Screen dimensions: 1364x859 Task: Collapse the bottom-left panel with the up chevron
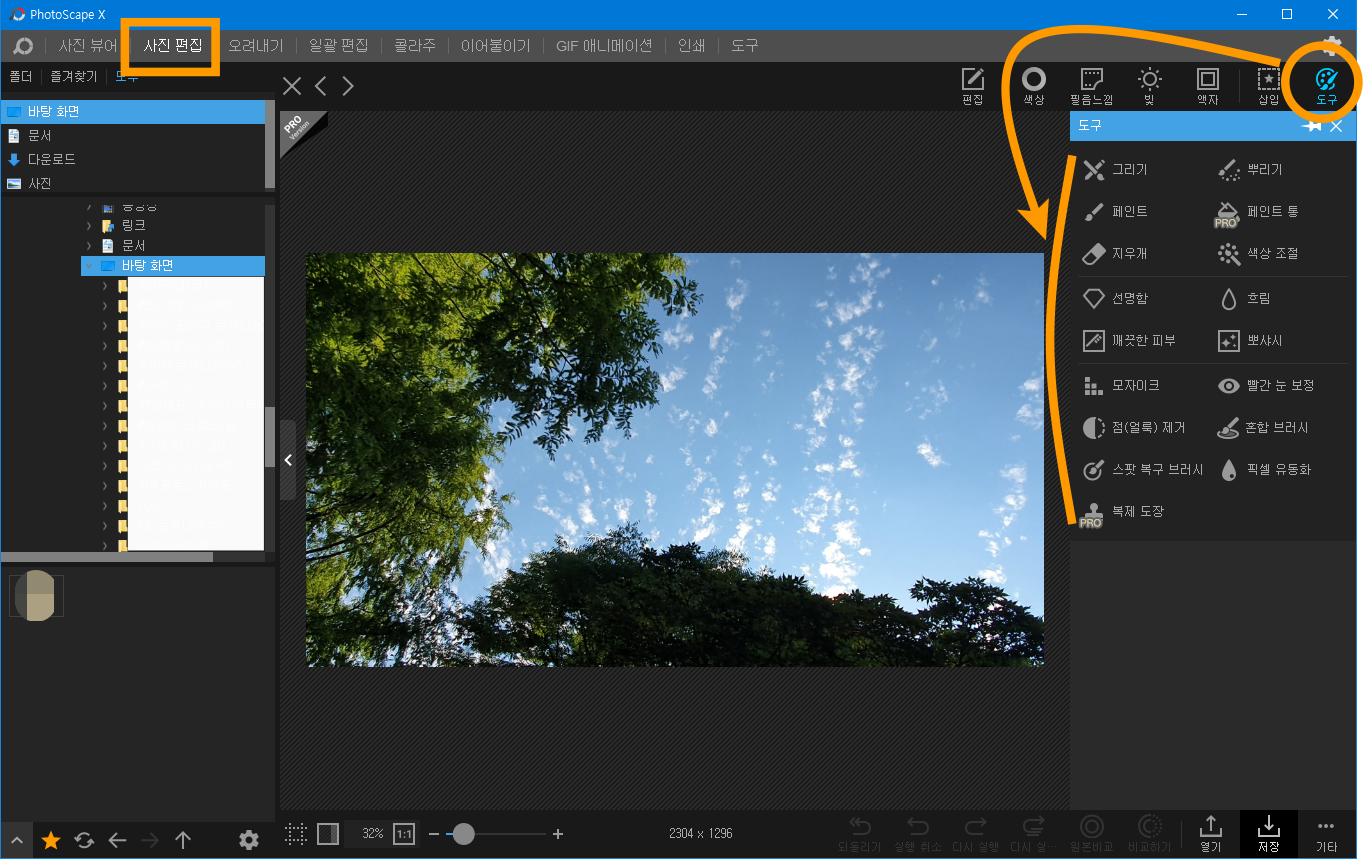(x=16, y=840)
